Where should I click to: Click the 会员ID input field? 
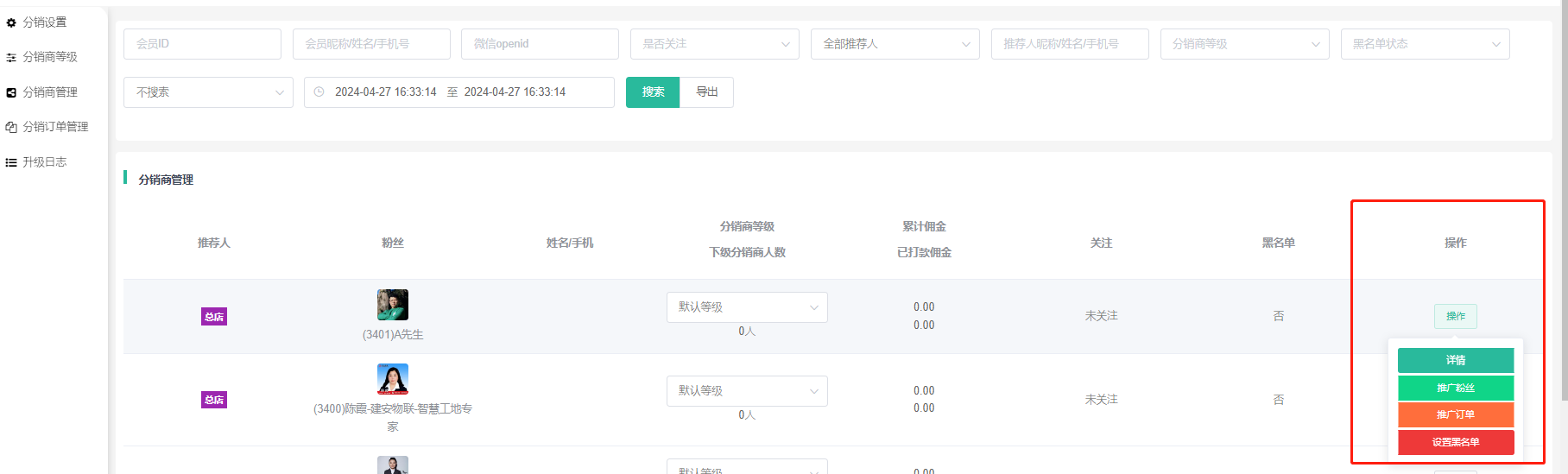pos(202,44)
